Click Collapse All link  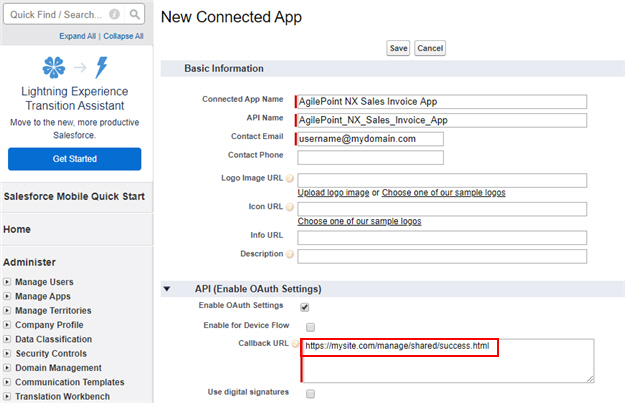[123, 36]
